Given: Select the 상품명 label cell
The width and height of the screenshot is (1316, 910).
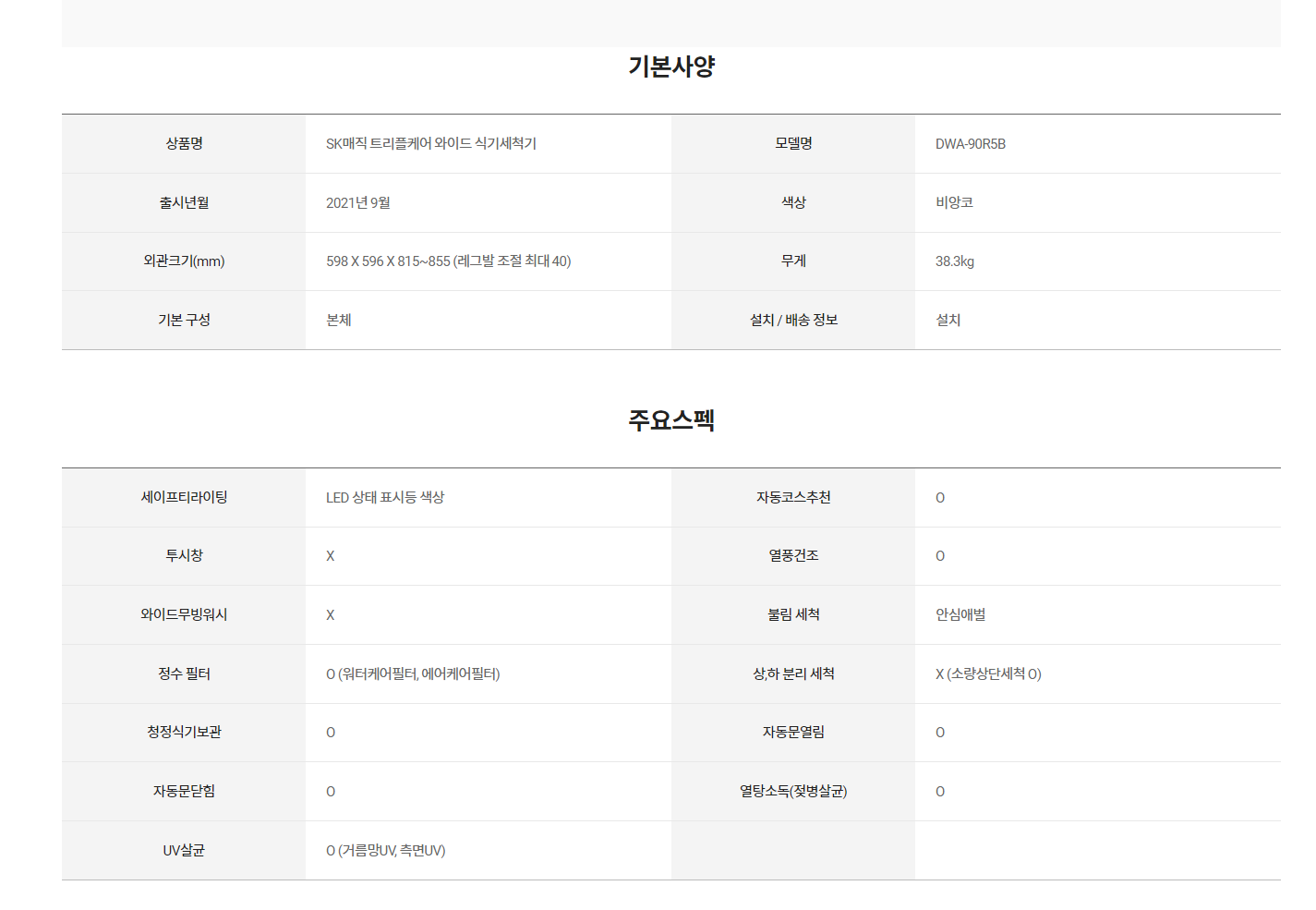Looking at the screenshot, I should (184, 143).
